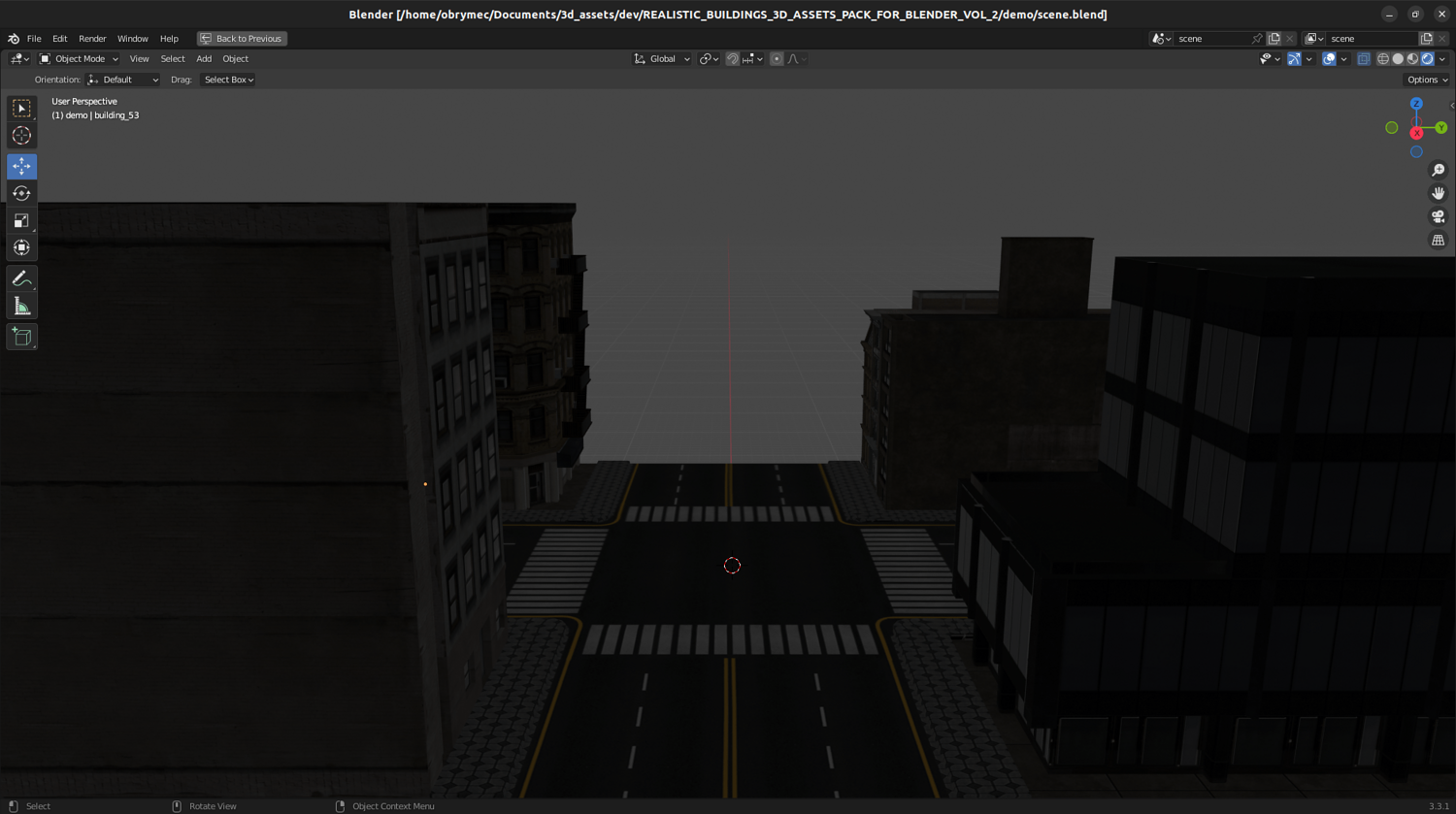Click the new scene copy icon
Image resolution: width=1456 pixels, height=814 pixels.
coord(1274,39)
